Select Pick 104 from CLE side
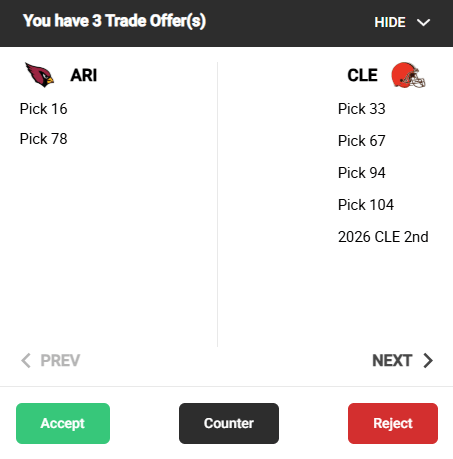This screenshot has height=459, width=453. click(x=366, y=205)
